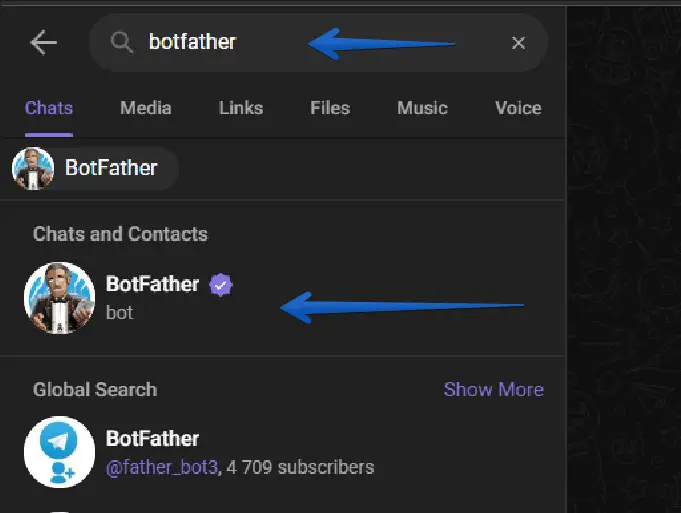Click the purple verified badge icon
The image size is (681, 513).
[221, 285]
